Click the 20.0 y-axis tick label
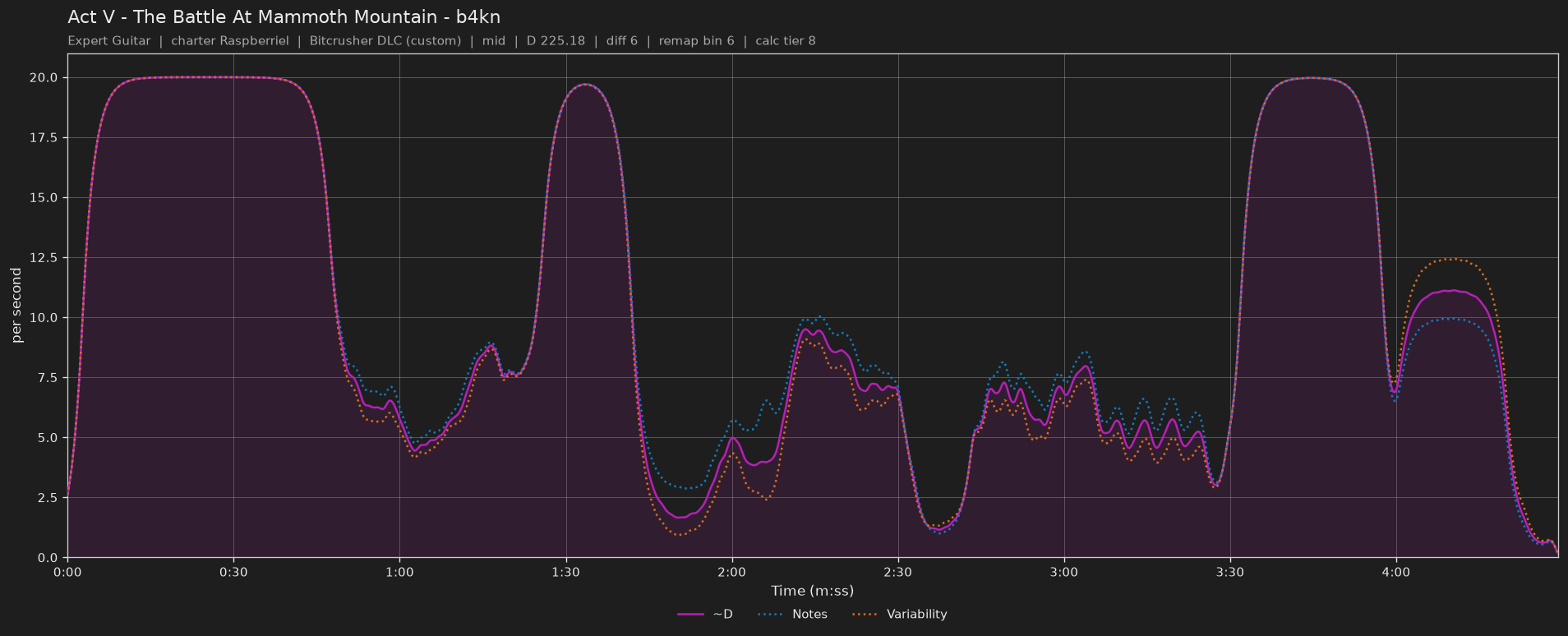The width and height of the screenshot is (1568, 636). tap(44, 78)
